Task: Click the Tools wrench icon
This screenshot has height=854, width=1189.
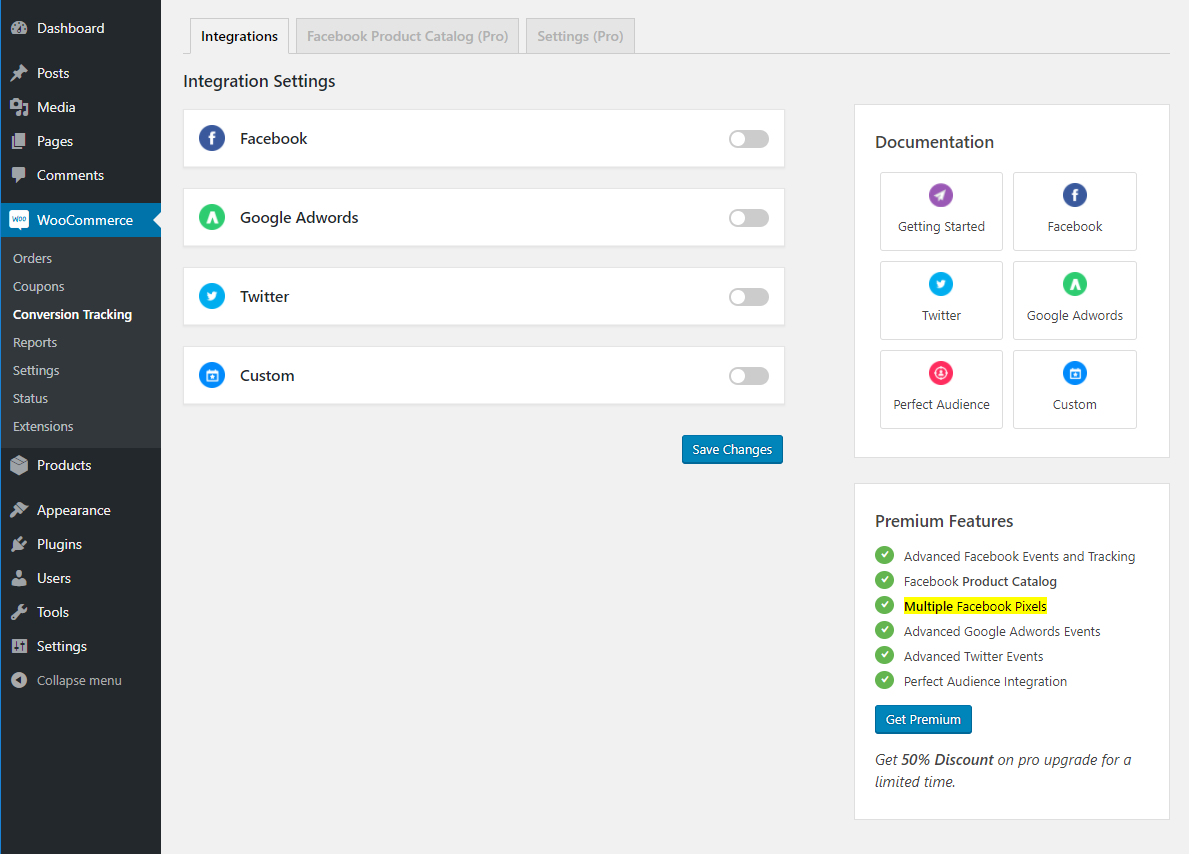Action: click(19, 612)
